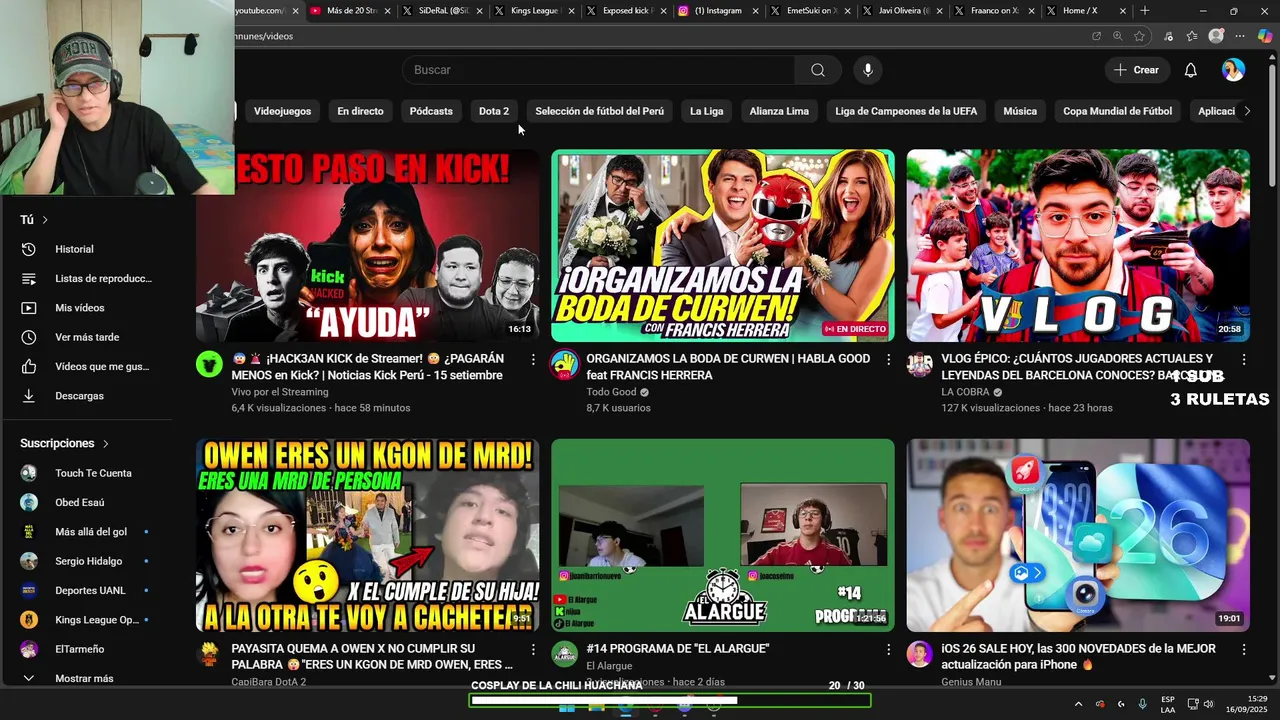Open options menu for Boda de Curwen video

tap(888, 359)
